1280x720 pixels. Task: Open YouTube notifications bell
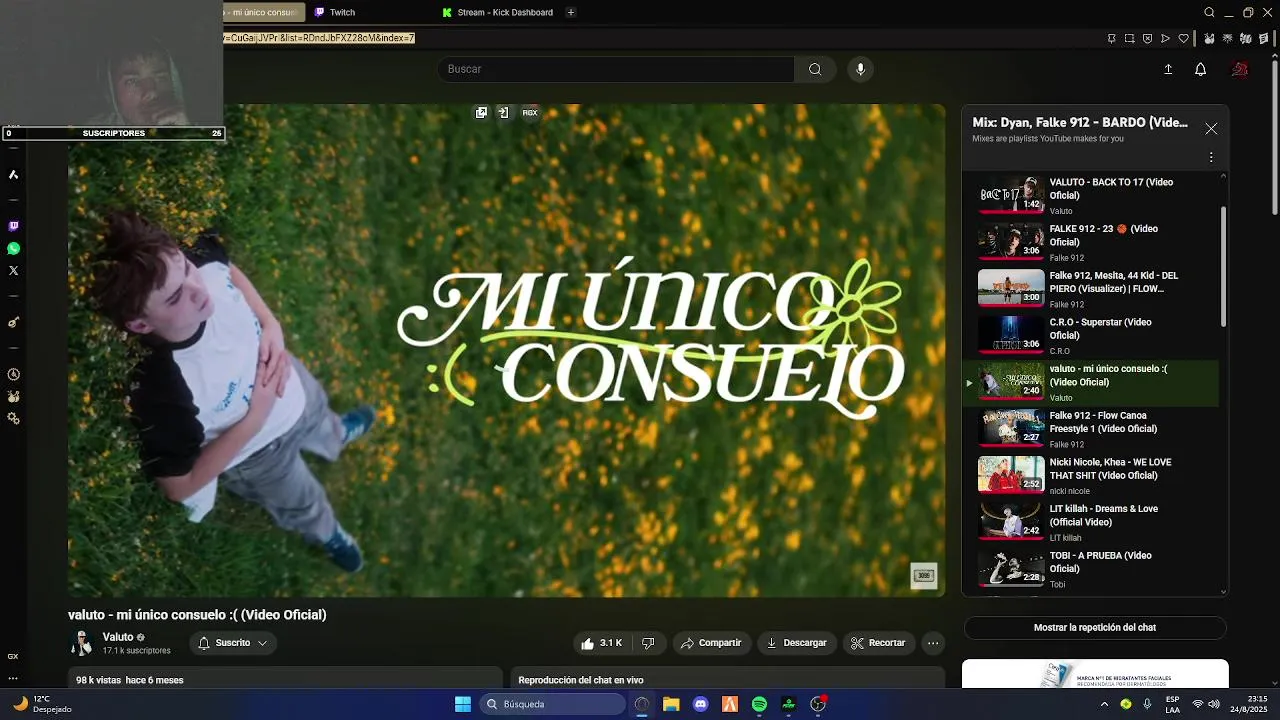pos(1201,69)
